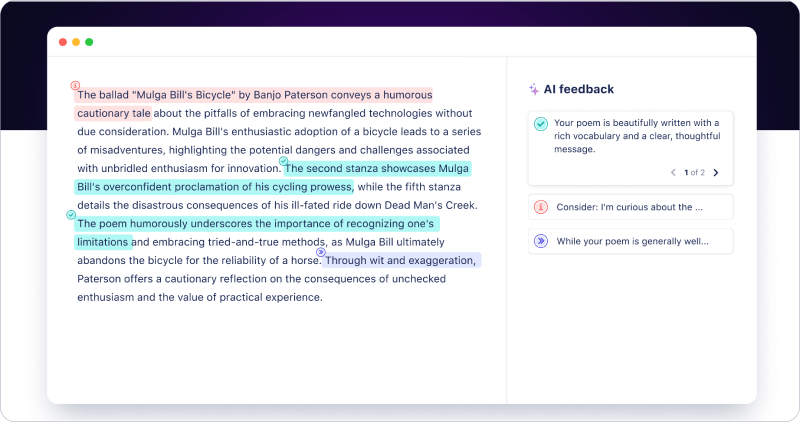800x422 pixels.
Task: Click the pink highlighted "cautionary tale" text
Action: point(113,113)
